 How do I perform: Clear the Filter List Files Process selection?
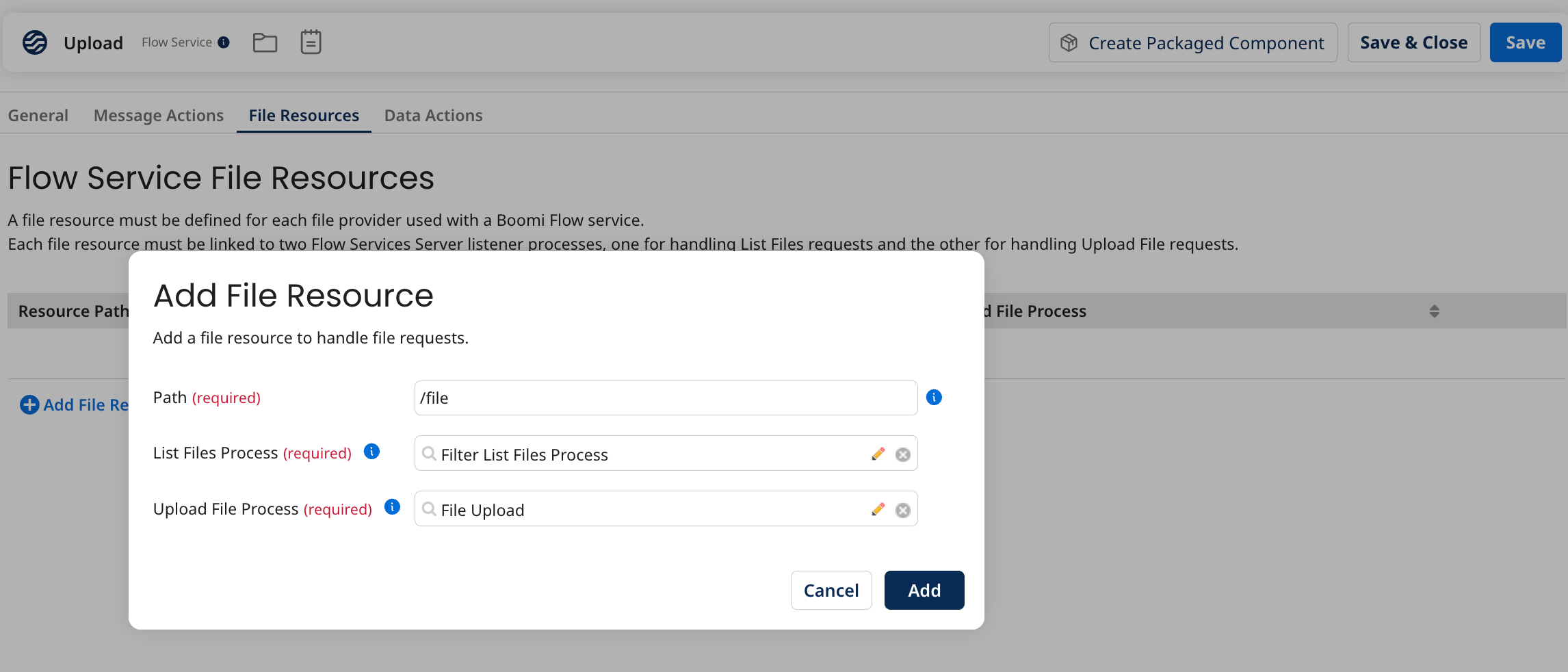(902, 454)
